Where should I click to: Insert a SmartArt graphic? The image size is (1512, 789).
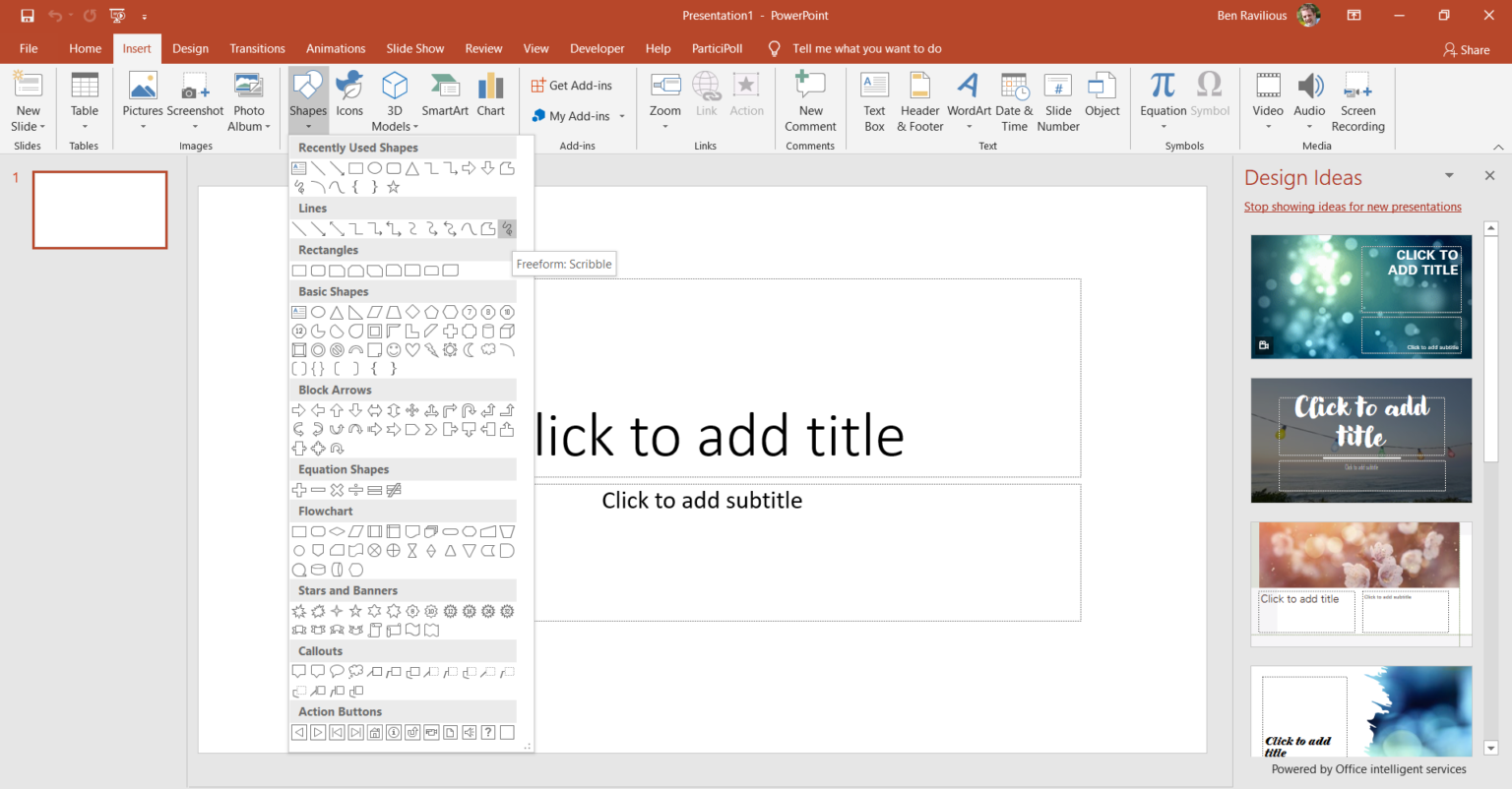point(444,95)
